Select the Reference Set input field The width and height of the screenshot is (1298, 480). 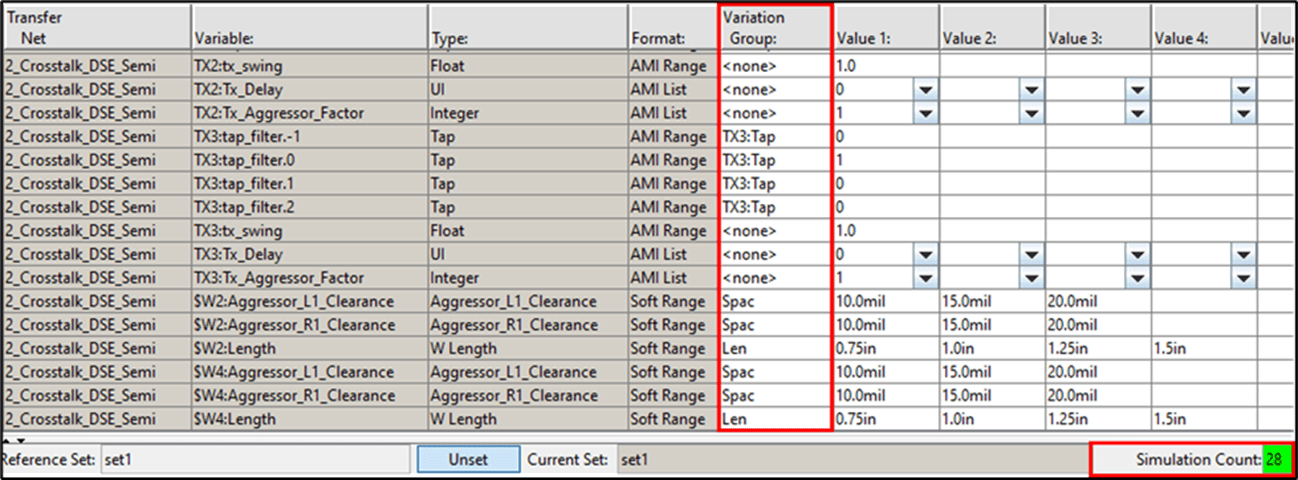[x=256, y=460]
